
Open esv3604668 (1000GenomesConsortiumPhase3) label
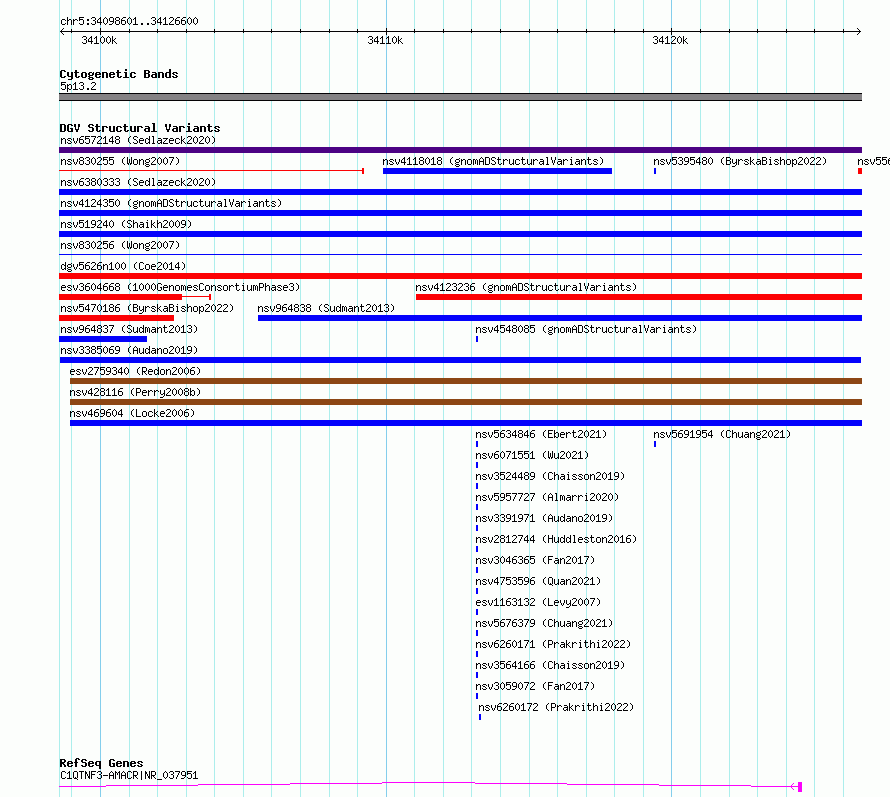point(180,287)
